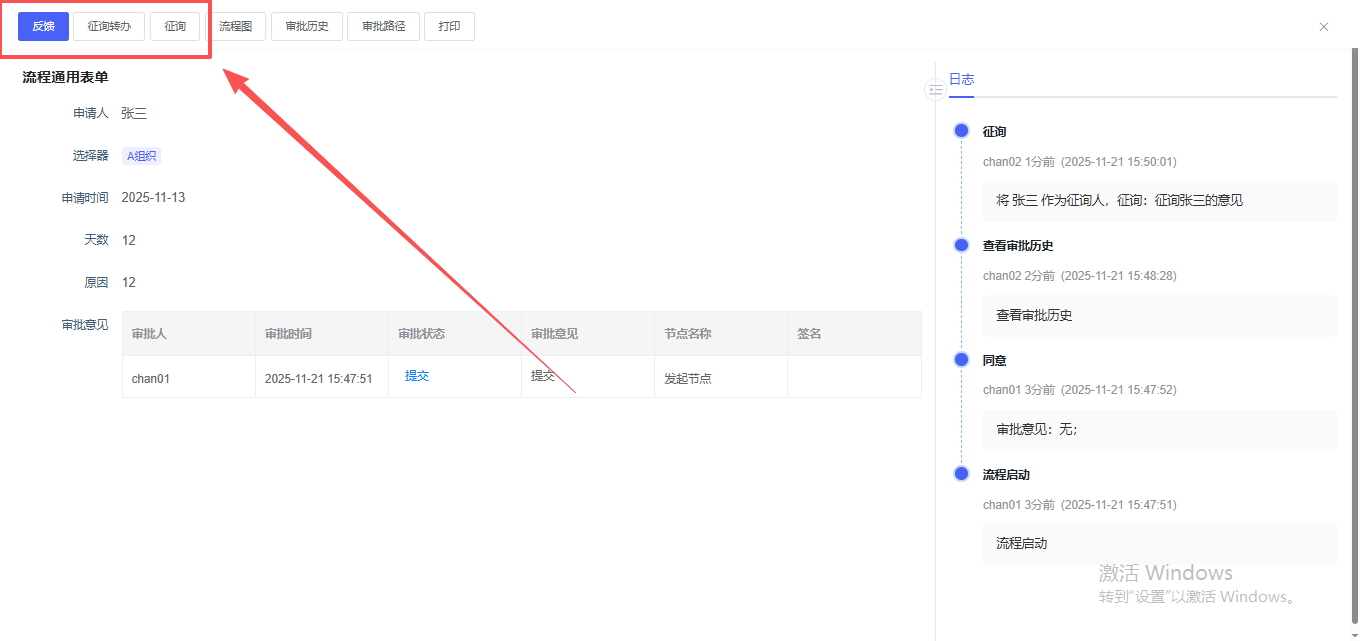Viewport: 1360px width, 641px height.
Task: Select the 流程启动 timeline dot
Action: [962, 474]
